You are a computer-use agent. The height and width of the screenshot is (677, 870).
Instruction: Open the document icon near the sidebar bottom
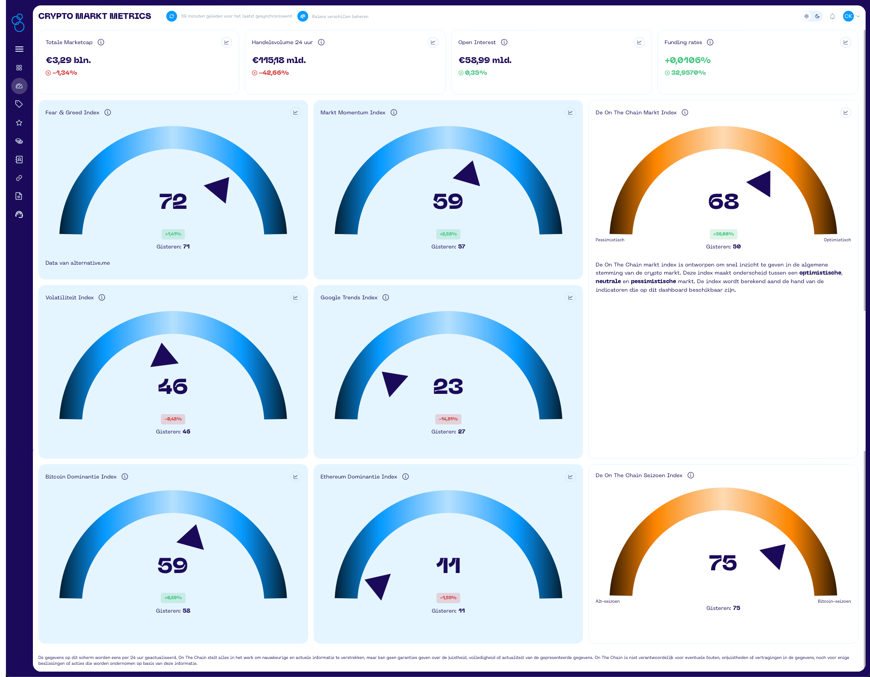pyautogui.click(x=18, y=196)
